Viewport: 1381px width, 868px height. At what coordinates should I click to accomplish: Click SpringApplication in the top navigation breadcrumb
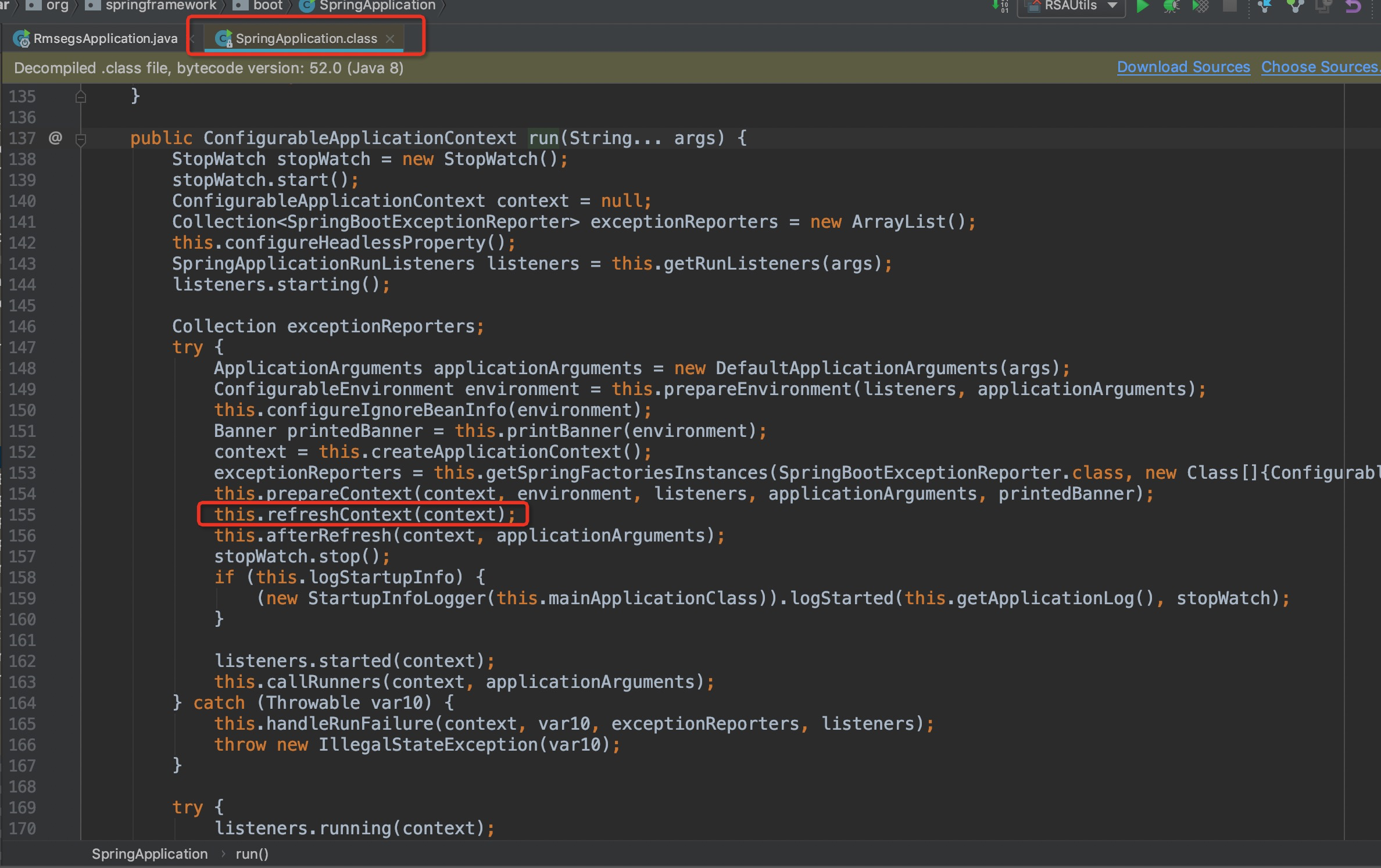pyautogui.click(x=377, y=6)
